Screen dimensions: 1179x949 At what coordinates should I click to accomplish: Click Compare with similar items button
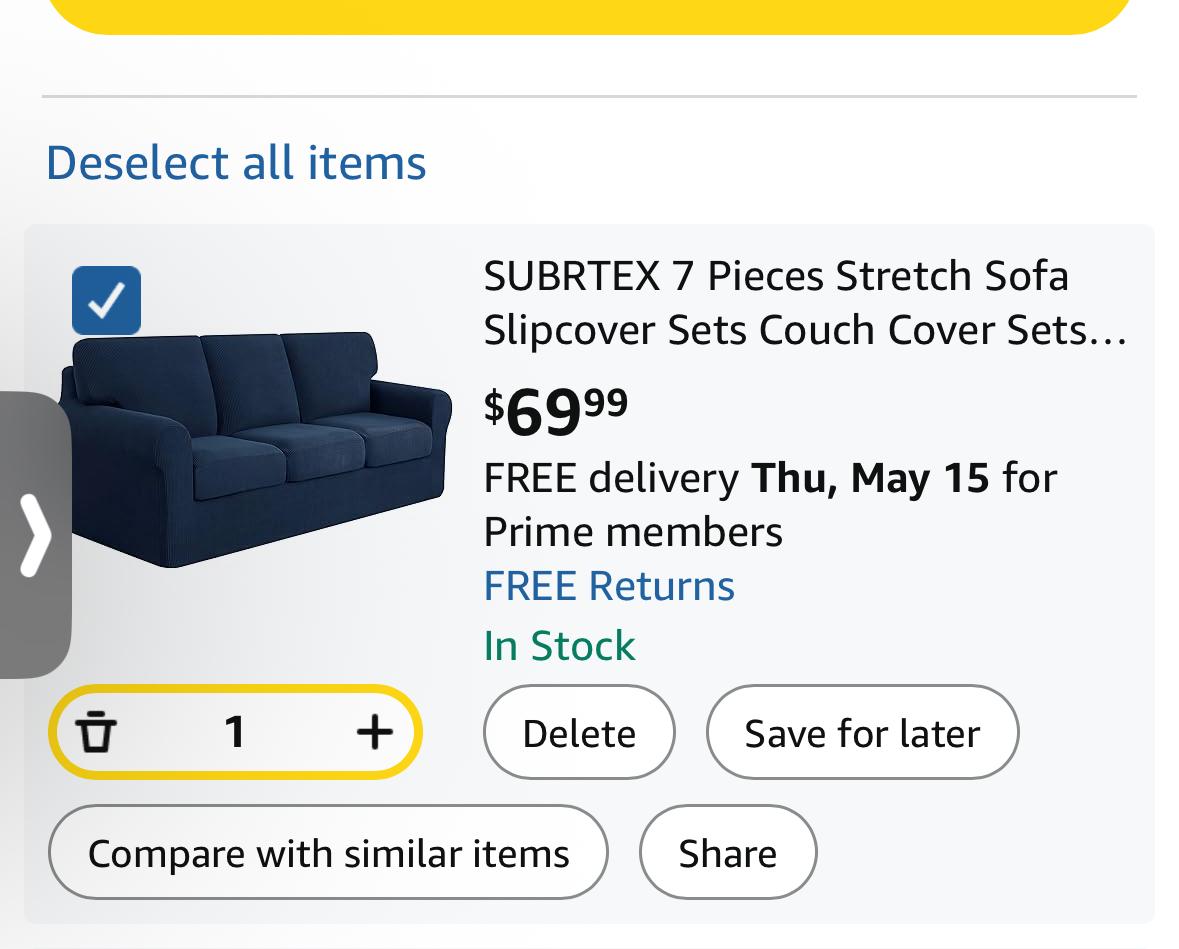[x=328, y=852]
